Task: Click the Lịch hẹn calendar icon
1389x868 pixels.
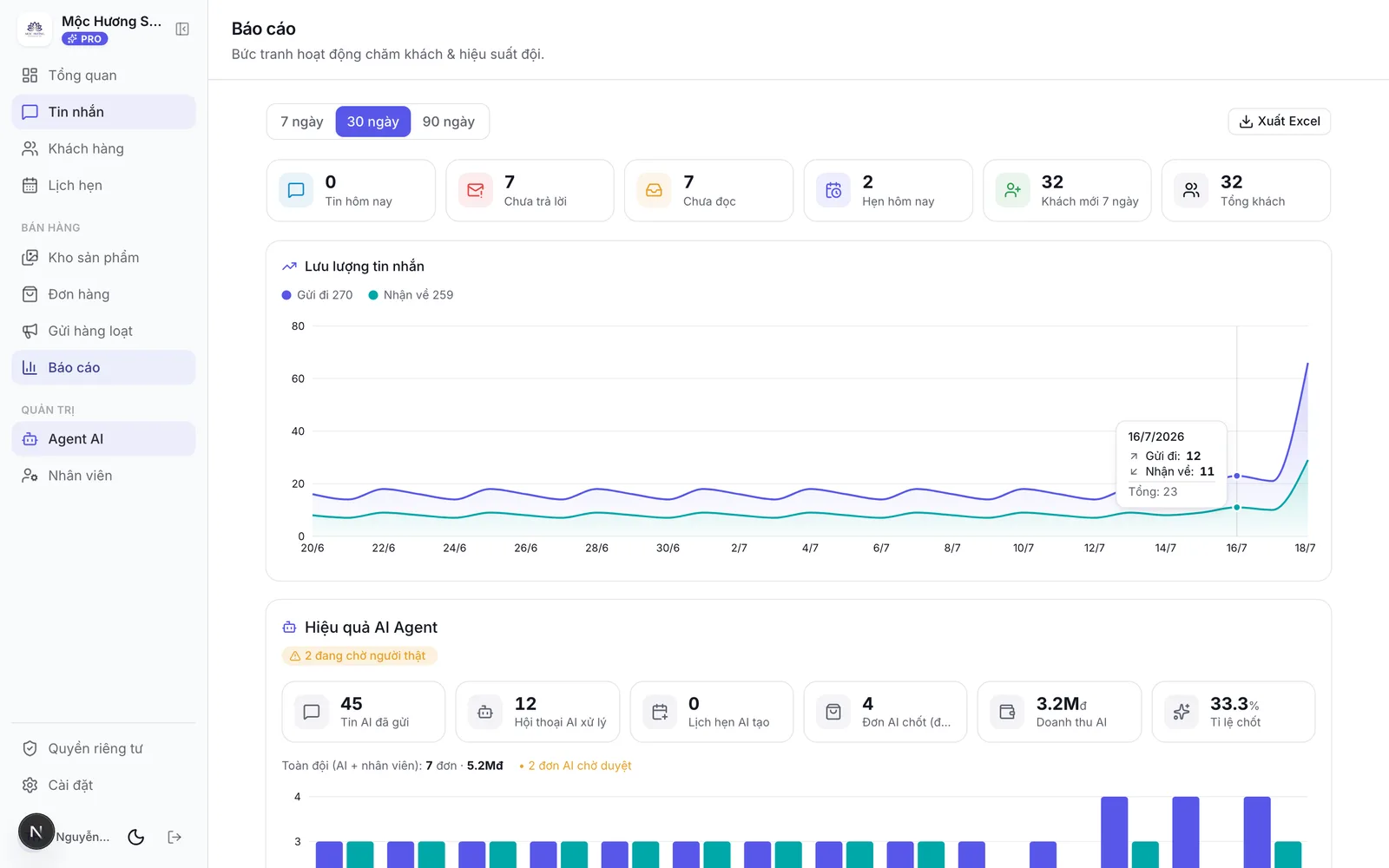Action: tap(30, 185)
